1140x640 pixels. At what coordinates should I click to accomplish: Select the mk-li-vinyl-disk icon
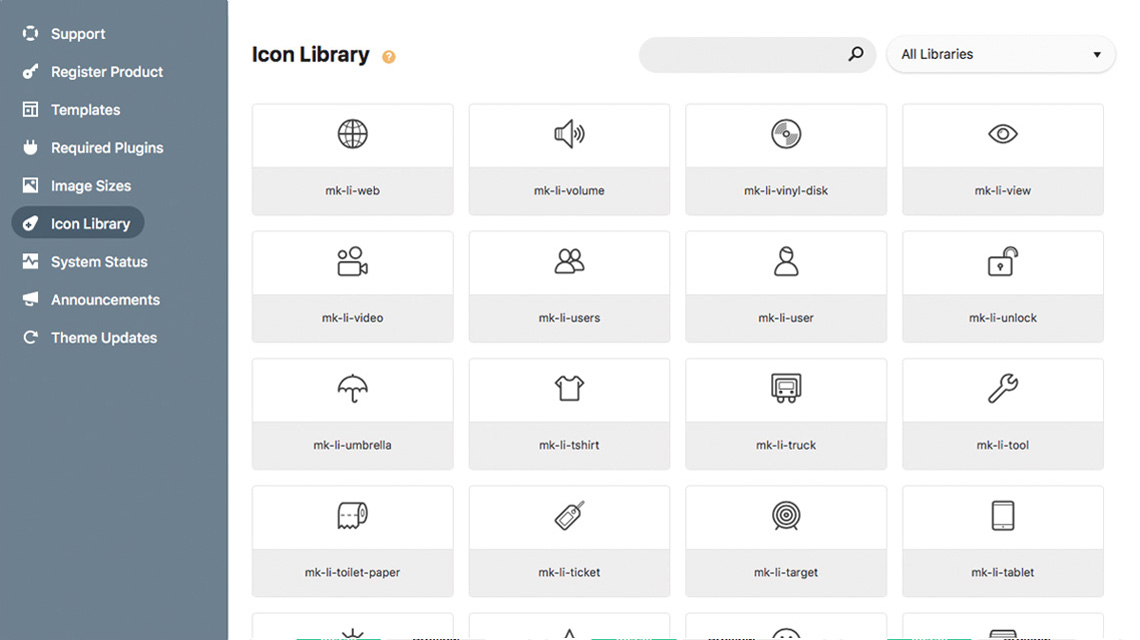785,134
